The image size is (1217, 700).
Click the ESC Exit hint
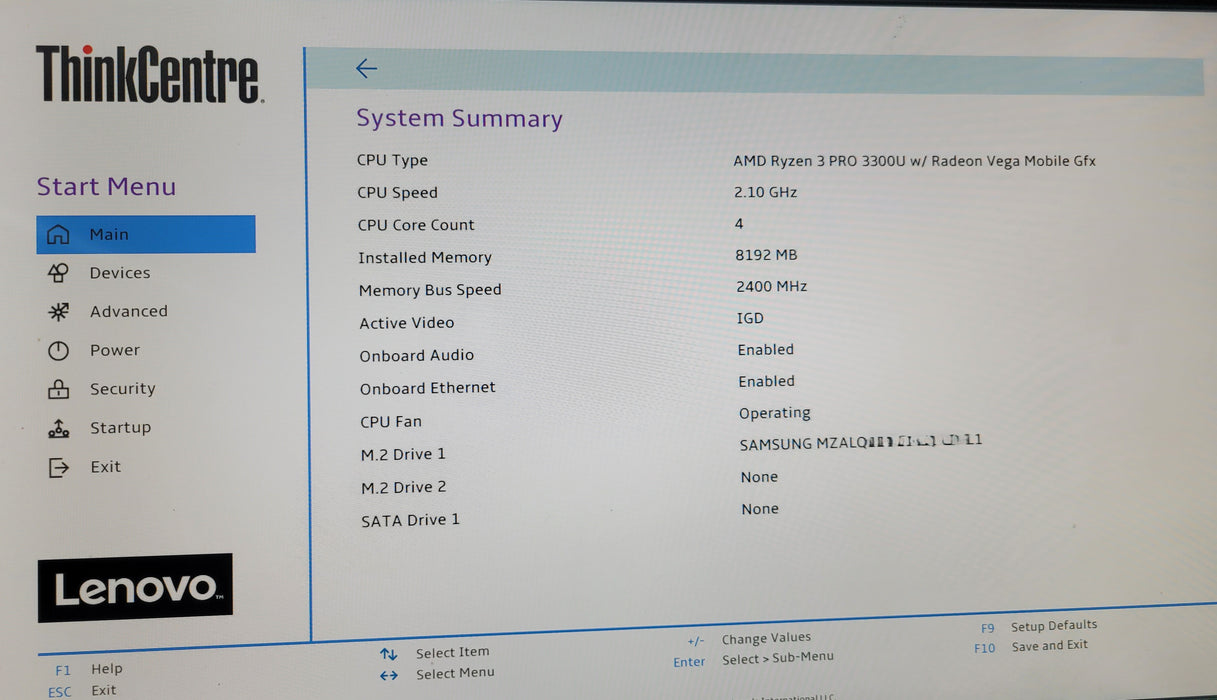(x=82, y=691)
